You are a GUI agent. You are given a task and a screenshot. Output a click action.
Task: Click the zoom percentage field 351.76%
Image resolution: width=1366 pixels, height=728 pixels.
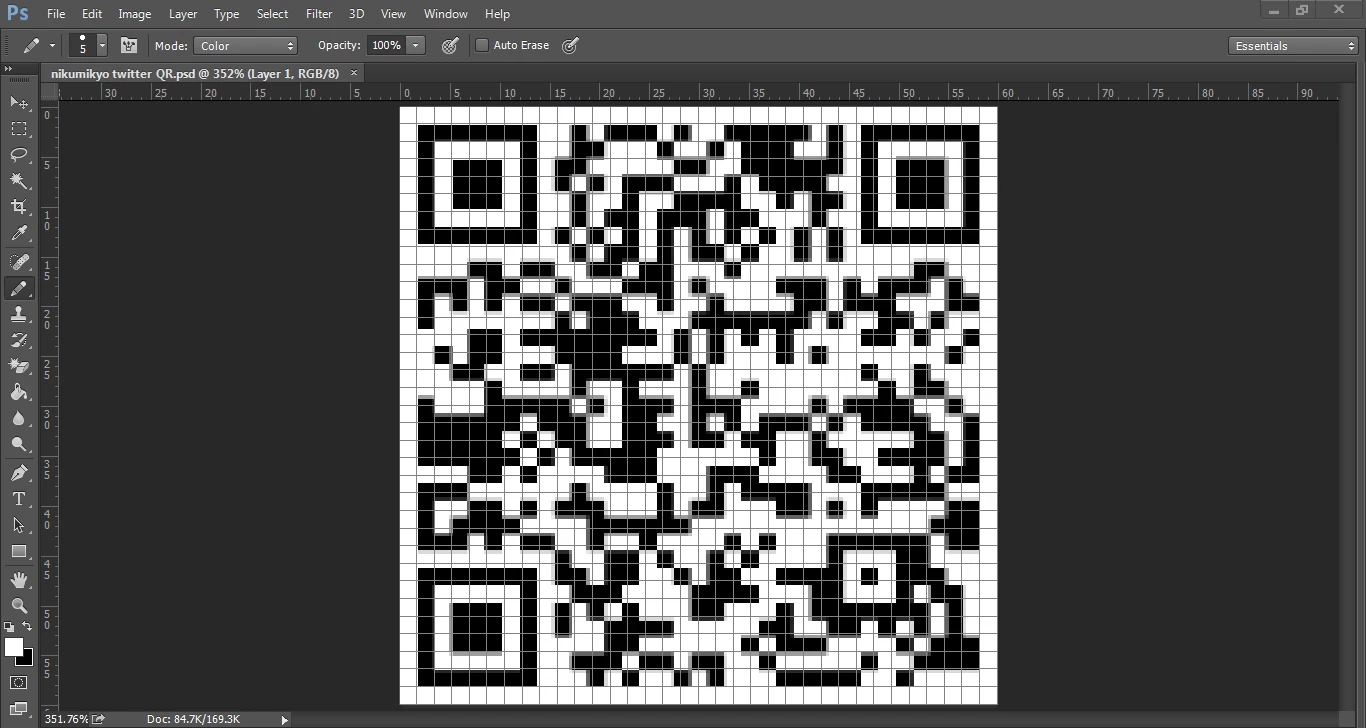[x=66, y=719]
